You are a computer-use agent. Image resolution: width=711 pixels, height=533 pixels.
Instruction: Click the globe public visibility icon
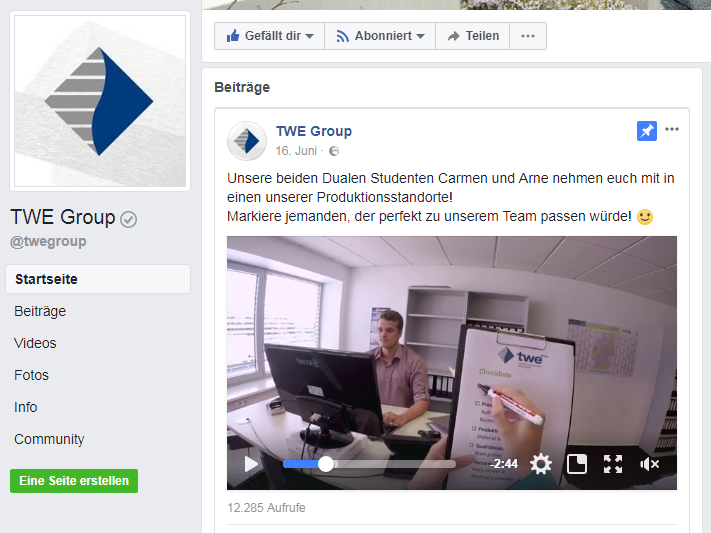click(x=334, y=151)
